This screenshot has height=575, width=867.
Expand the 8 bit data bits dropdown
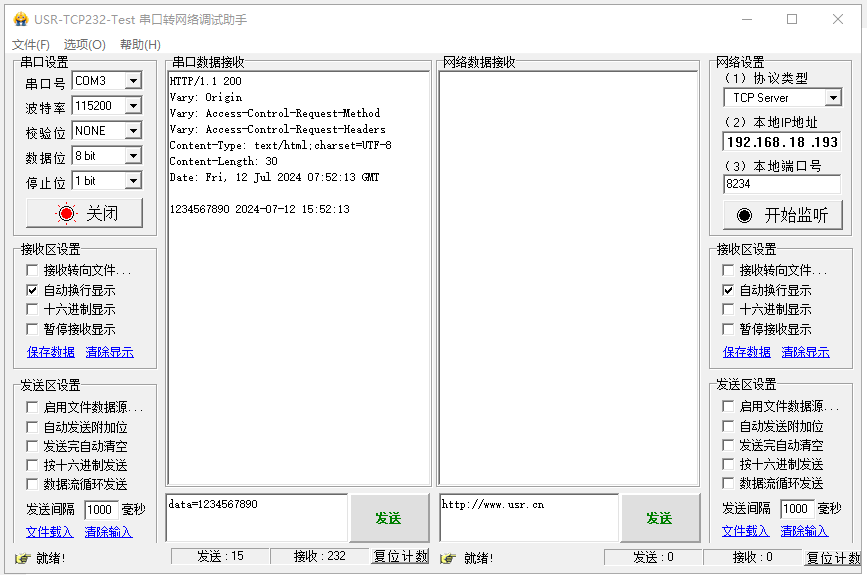coord(133,156)
